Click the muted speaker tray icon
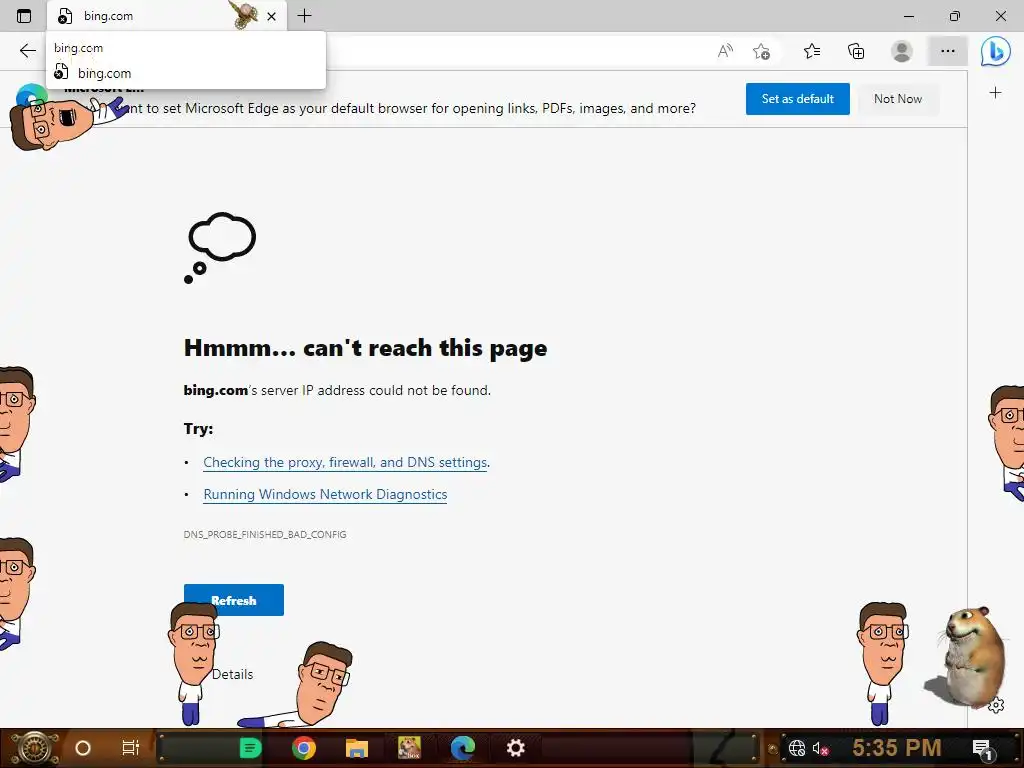The height and width of the screenshot is (768, 1024). pyautogui.click(x=820, y=748)
